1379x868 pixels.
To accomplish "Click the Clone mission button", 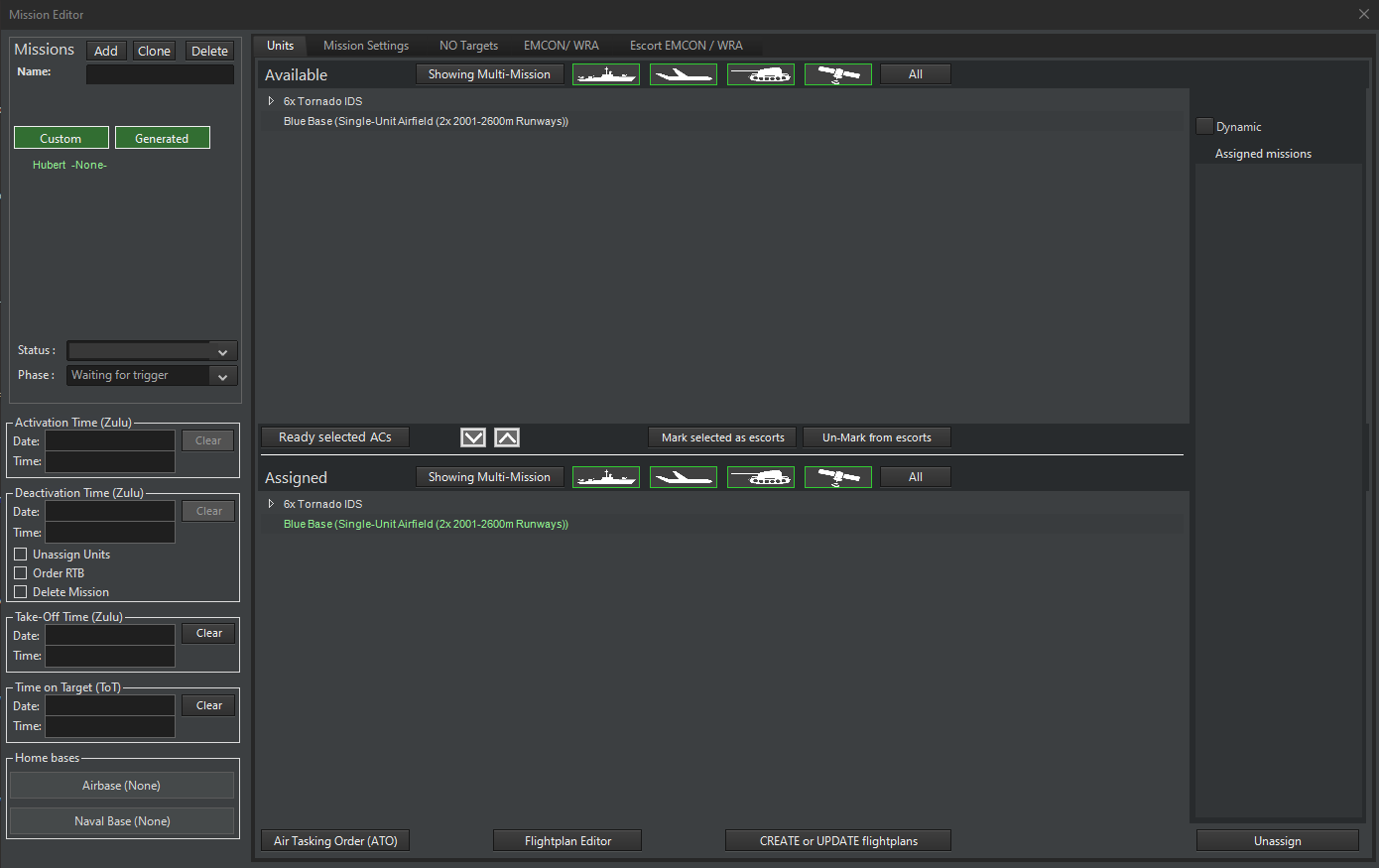I will [154, 51].
